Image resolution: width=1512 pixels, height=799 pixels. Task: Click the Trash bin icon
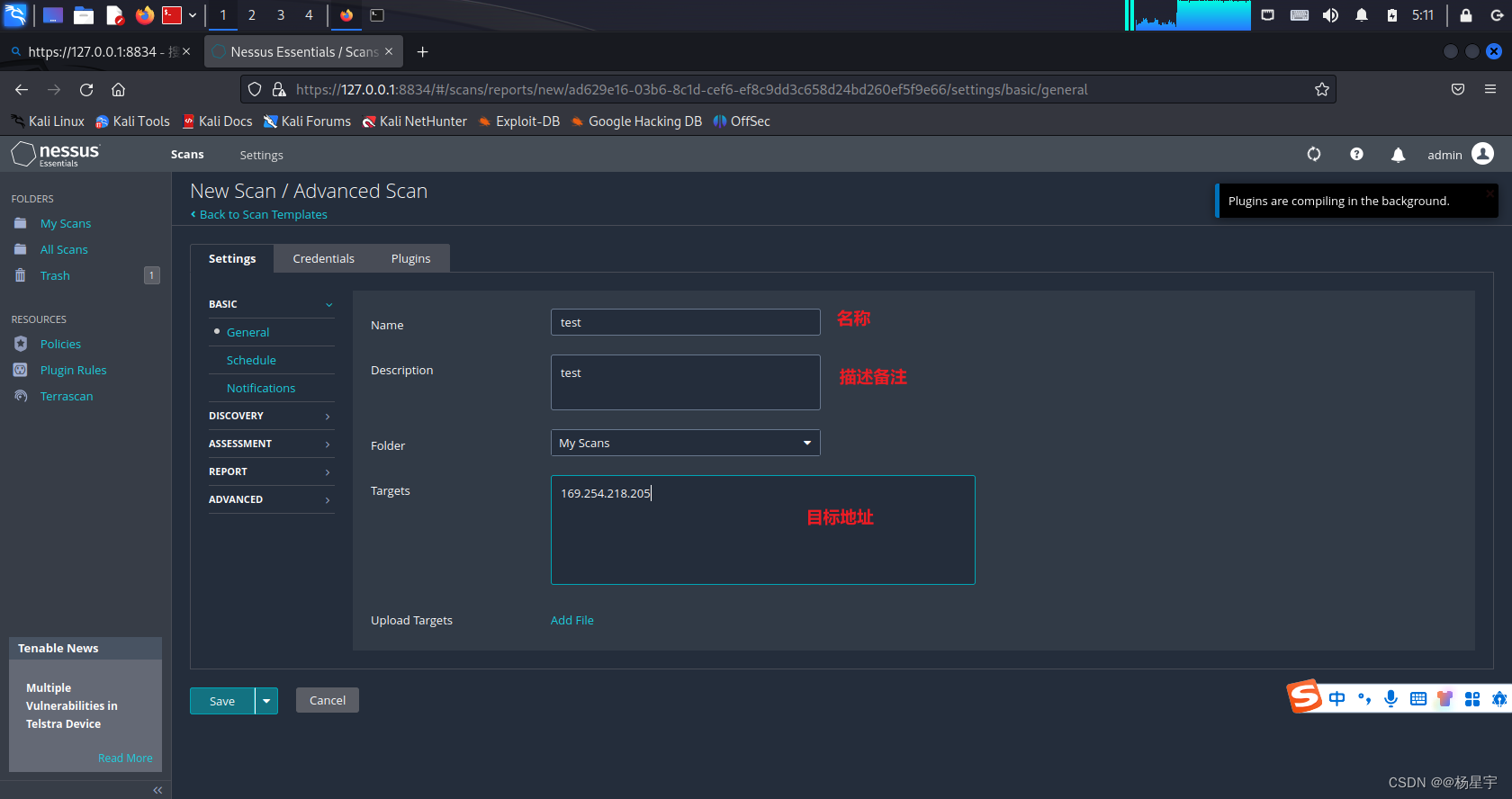pos(21,275)
